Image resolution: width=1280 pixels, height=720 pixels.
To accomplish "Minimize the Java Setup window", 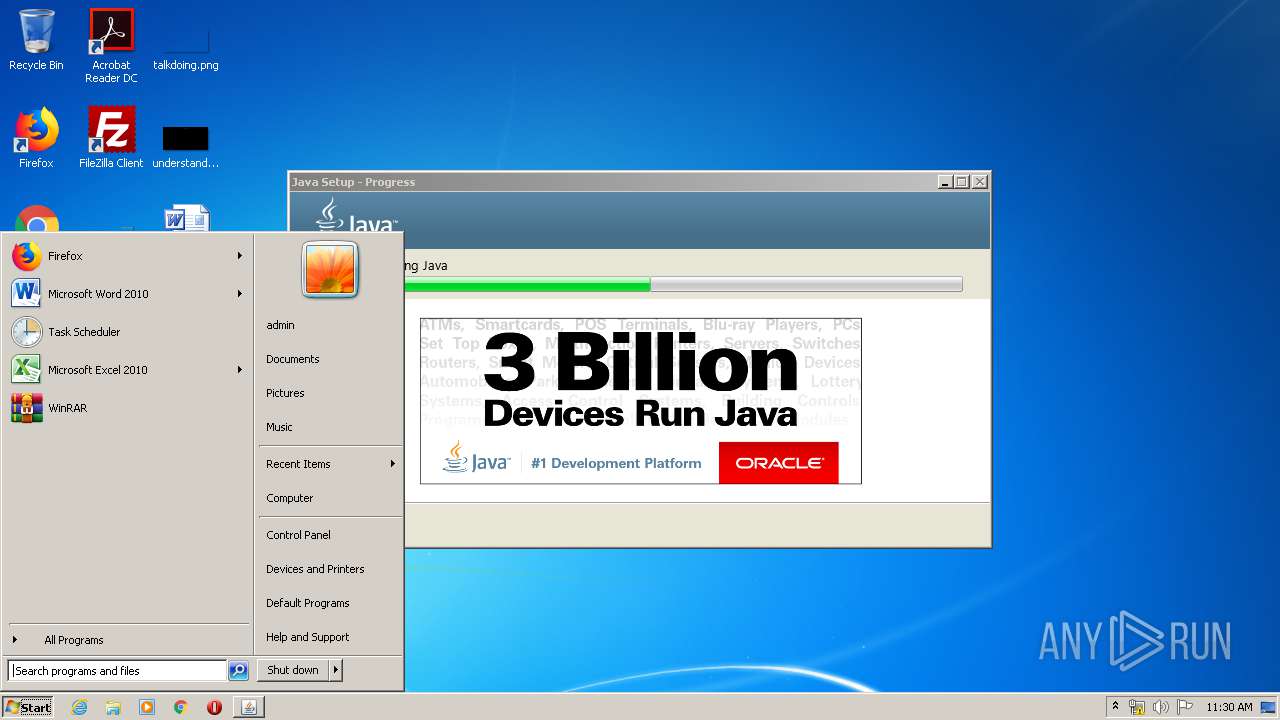I will pyautogui.click(x=945, y=182).
